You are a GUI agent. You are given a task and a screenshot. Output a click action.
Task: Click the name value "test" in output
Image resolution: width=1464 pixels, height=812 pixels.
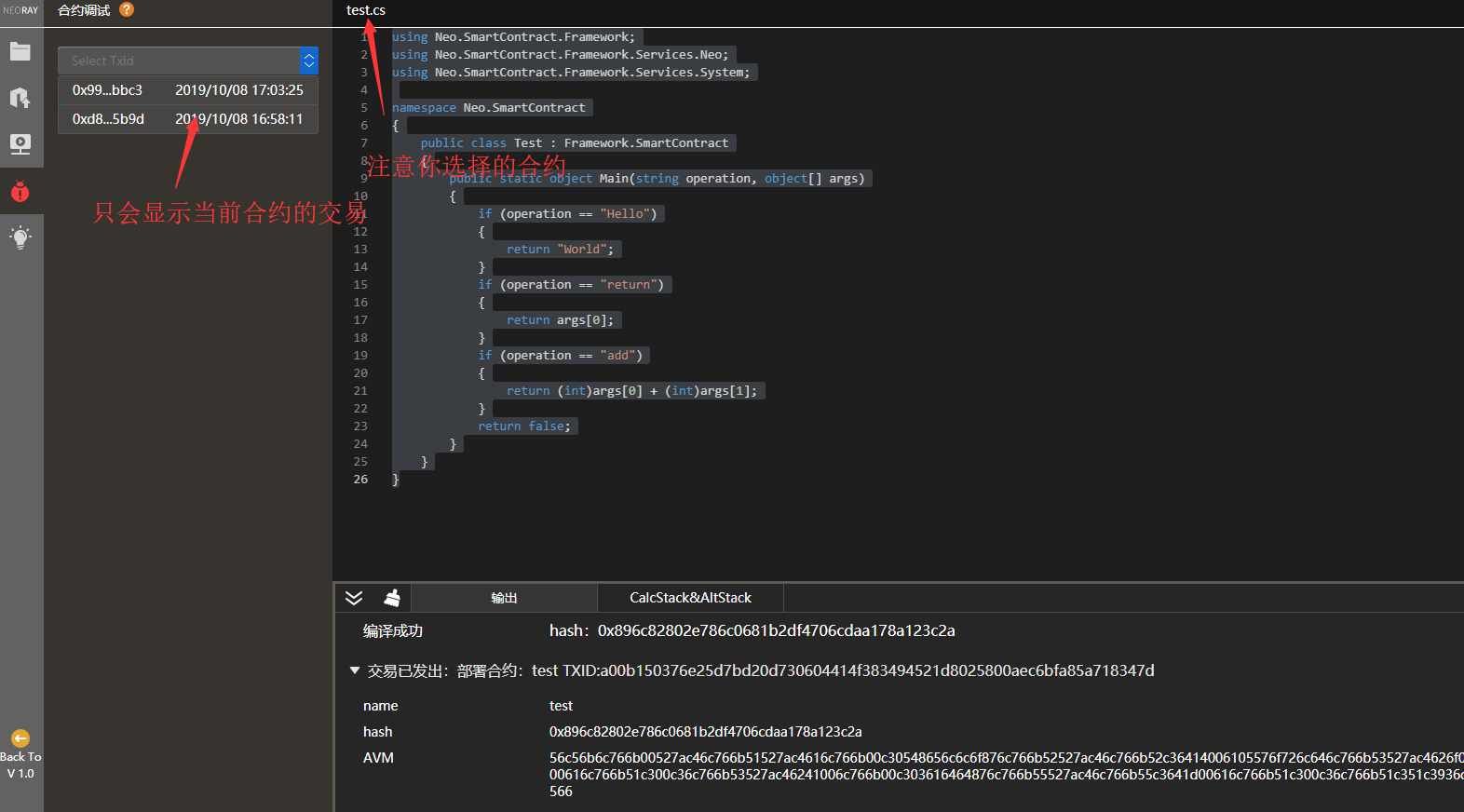(x=561, y=706)
